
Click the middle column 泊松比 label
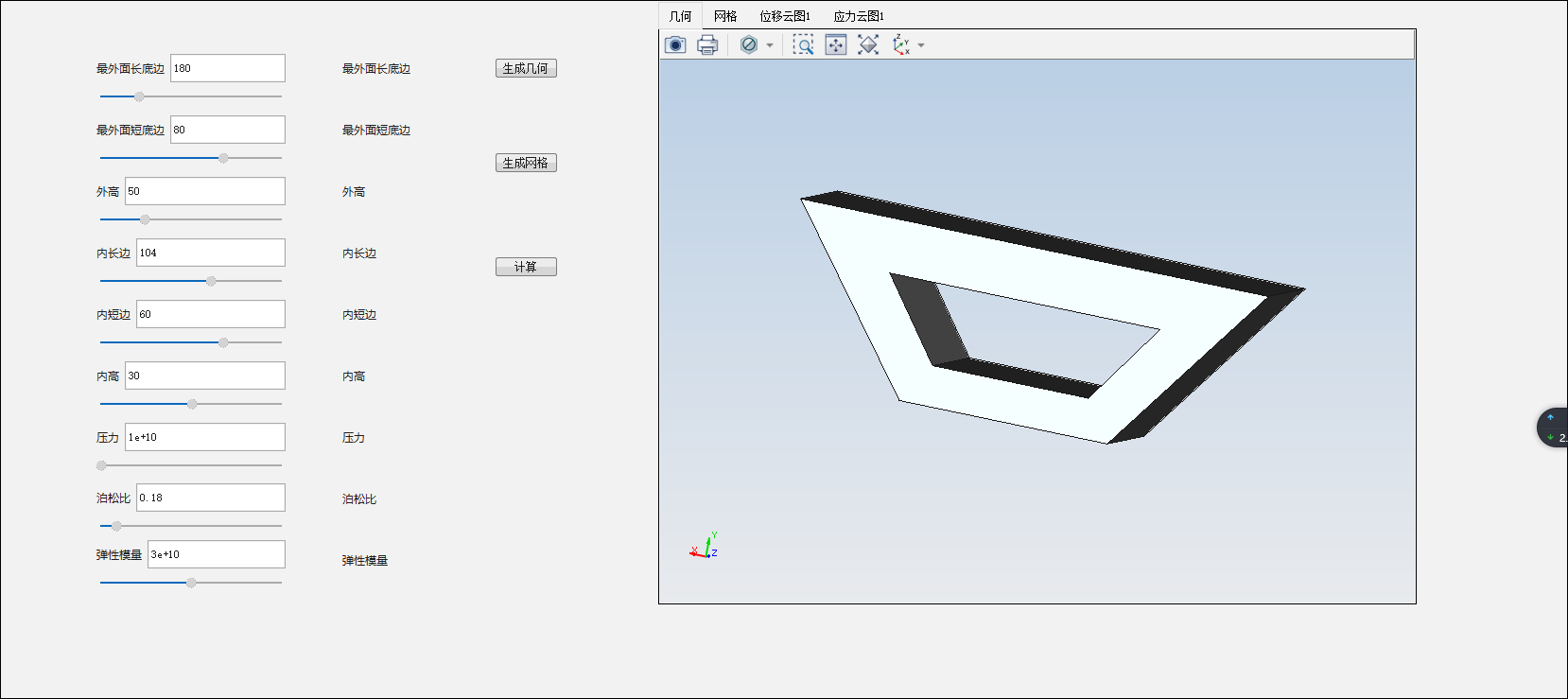click(x=359, y=499)
